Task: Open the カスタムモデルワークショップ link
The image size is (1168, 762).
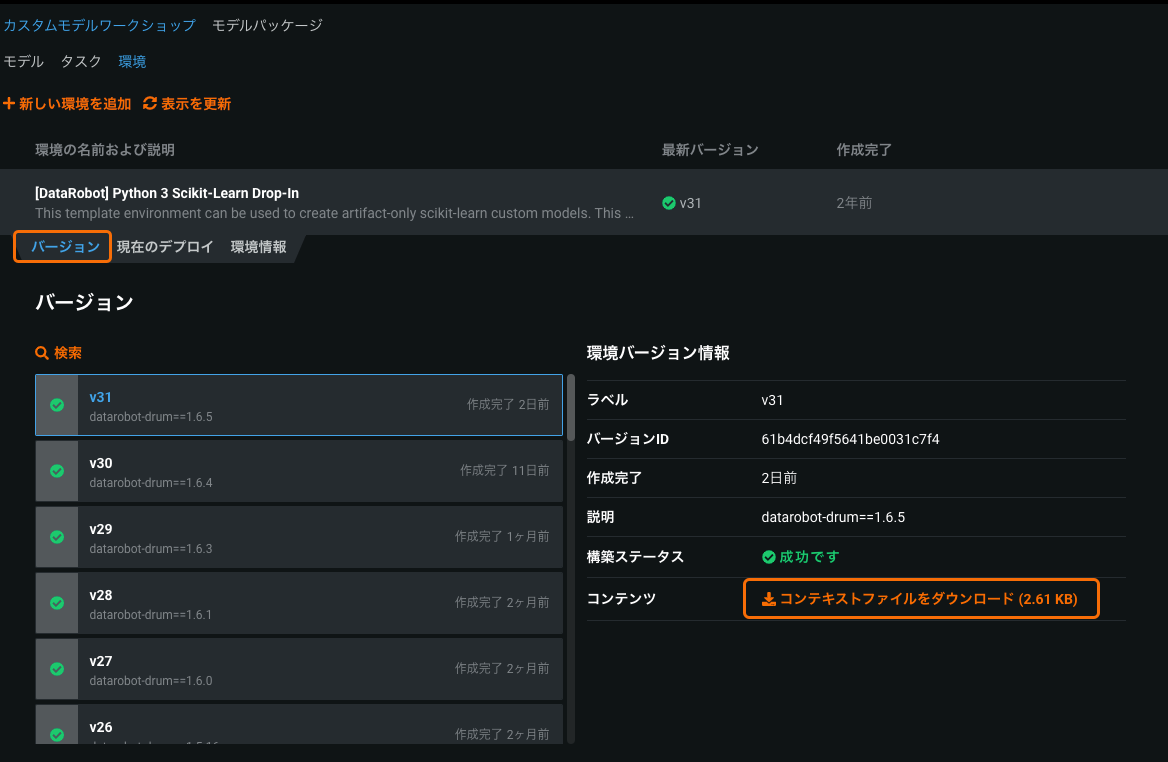Action: [99, 25]
